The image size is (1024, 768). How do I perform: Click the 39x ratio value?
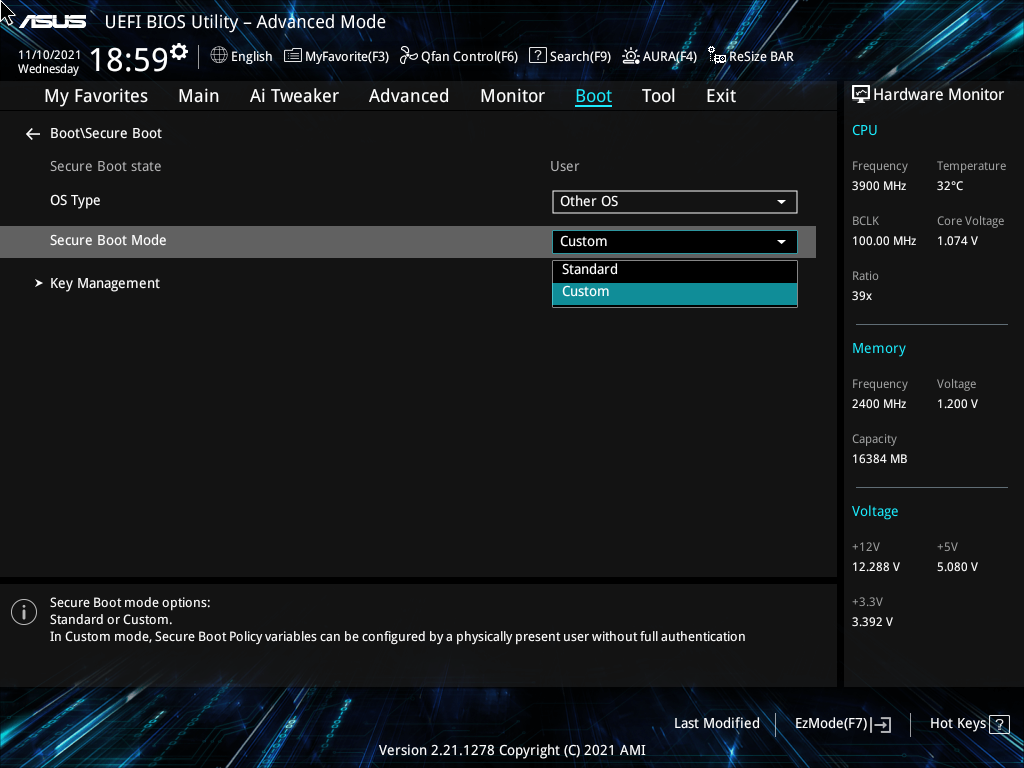click(861, 296)
